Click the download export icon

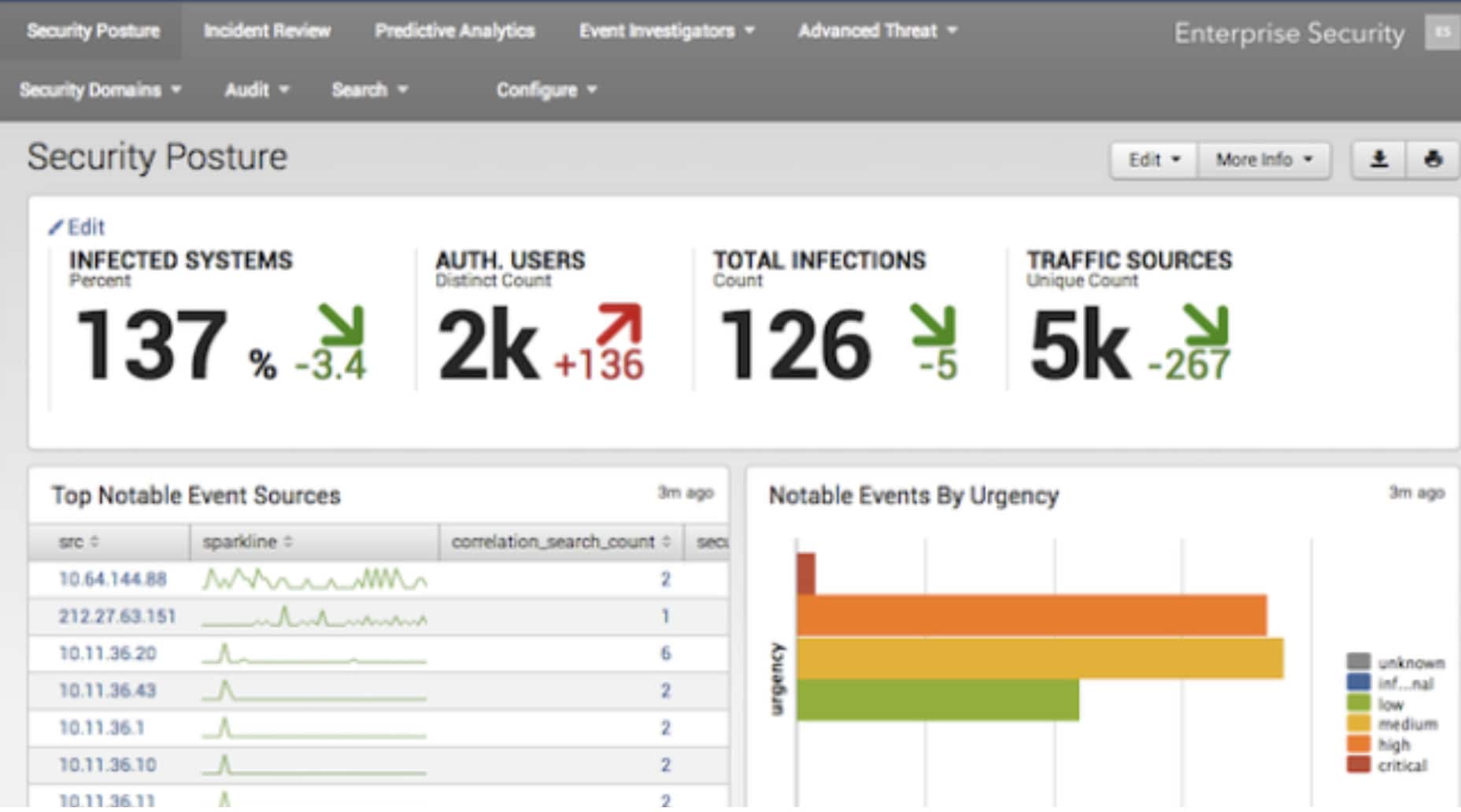[1378, 160]
